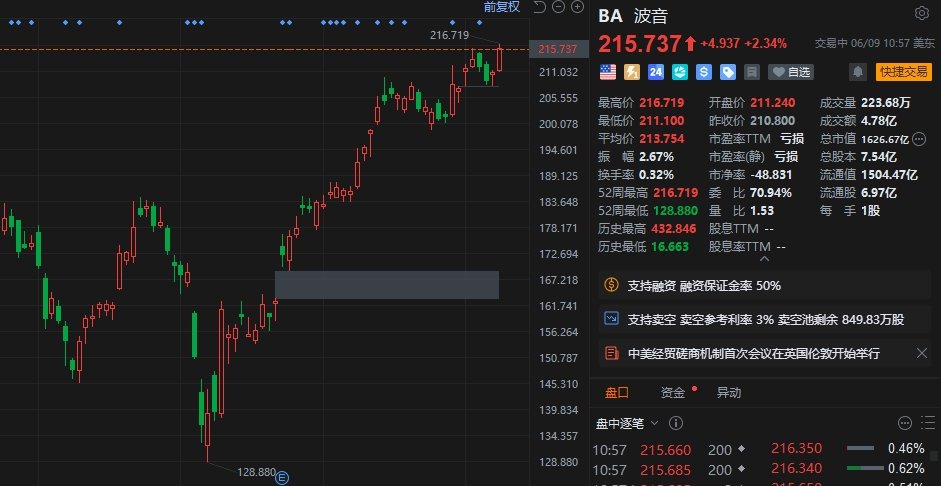Set a price alert with bell icon

click(x=858, y=73)
